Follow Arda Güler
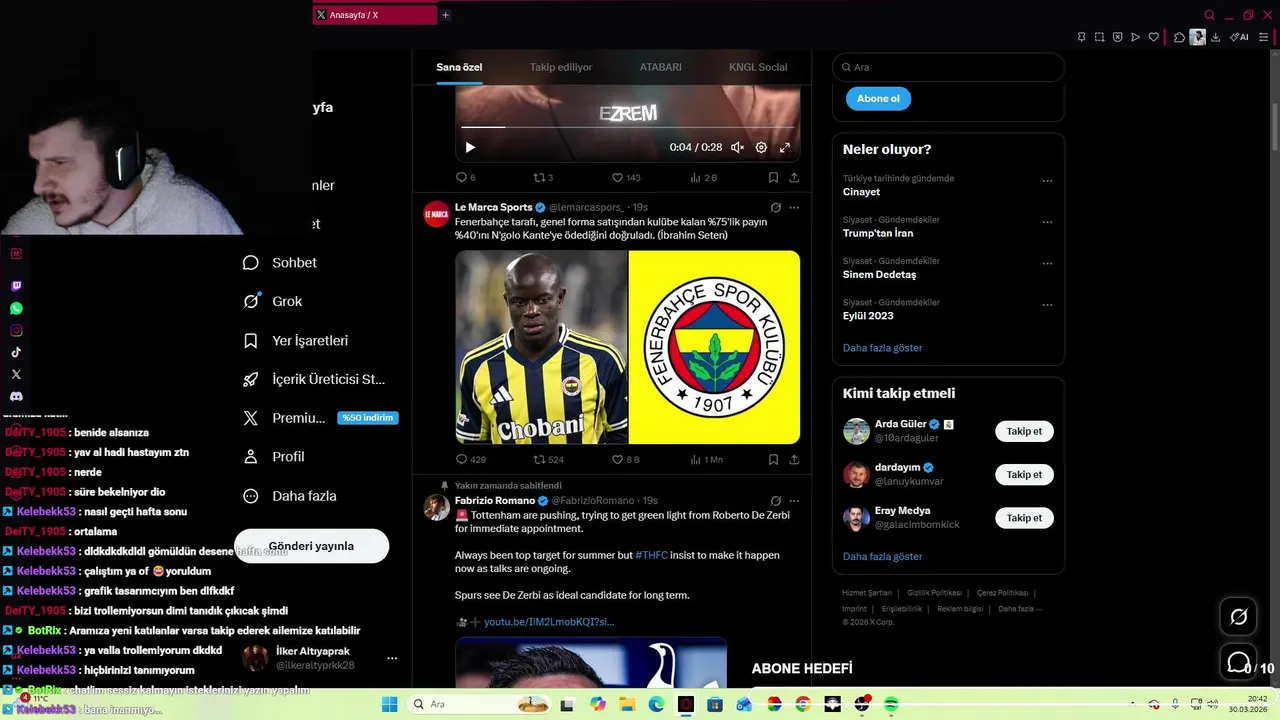1280x720 pixels. (x=1024, y=431)
